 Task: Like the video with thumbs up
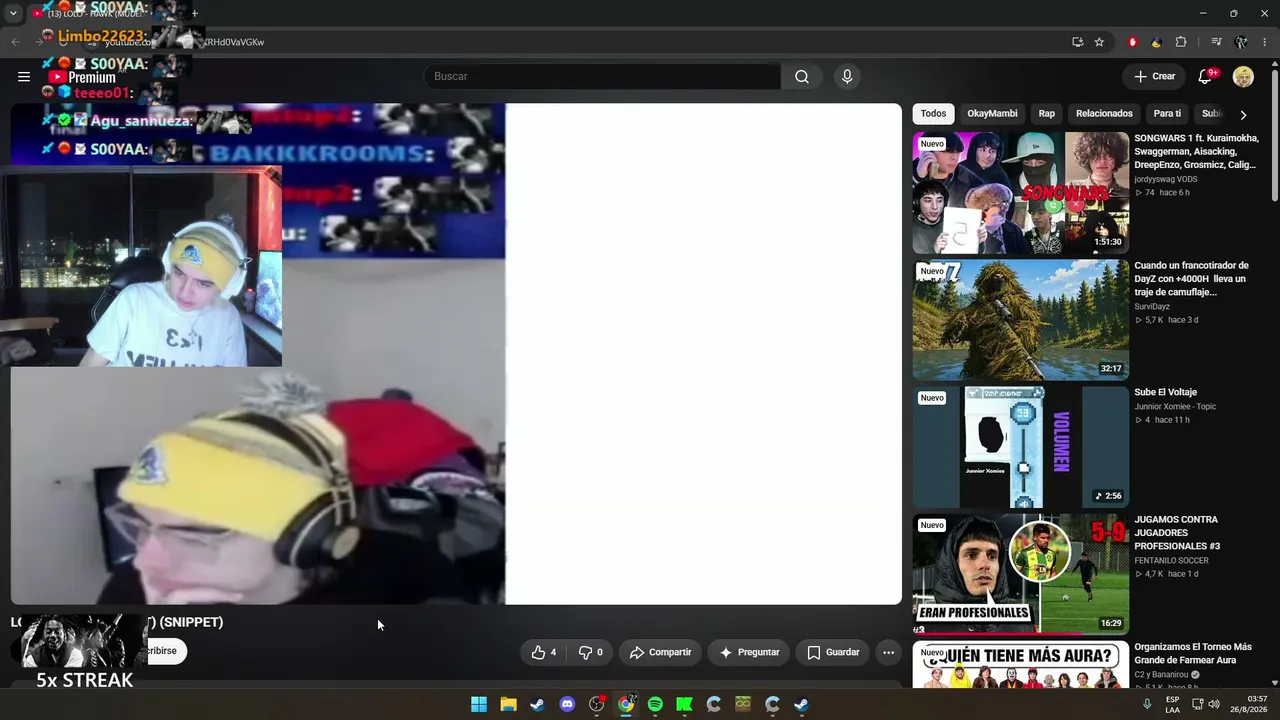[543, 652]
